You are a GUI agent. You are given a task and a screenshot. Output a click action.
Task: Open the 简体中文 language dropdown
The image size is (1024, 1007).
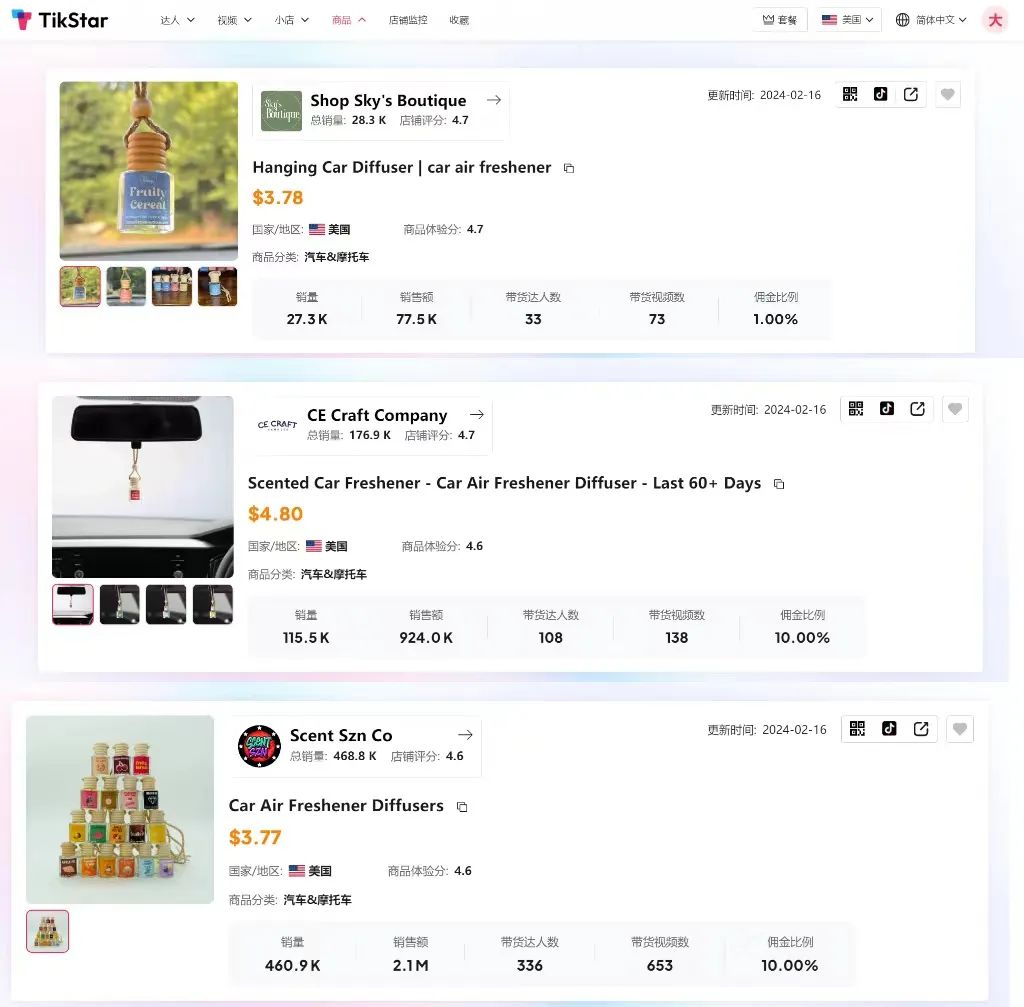click(x=931, y=20)
